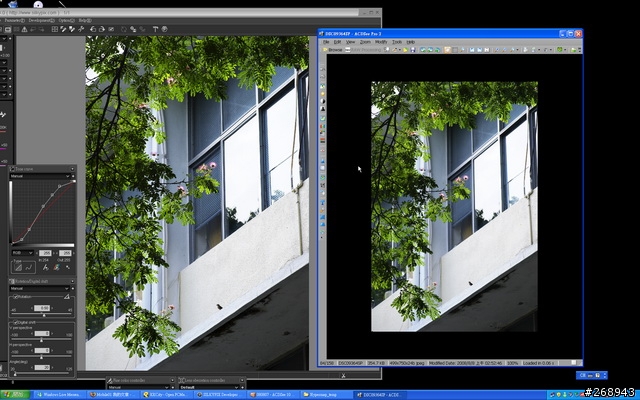
Task: Open the Parameter menu in SILKYPIX
Action: coord(14,20)
